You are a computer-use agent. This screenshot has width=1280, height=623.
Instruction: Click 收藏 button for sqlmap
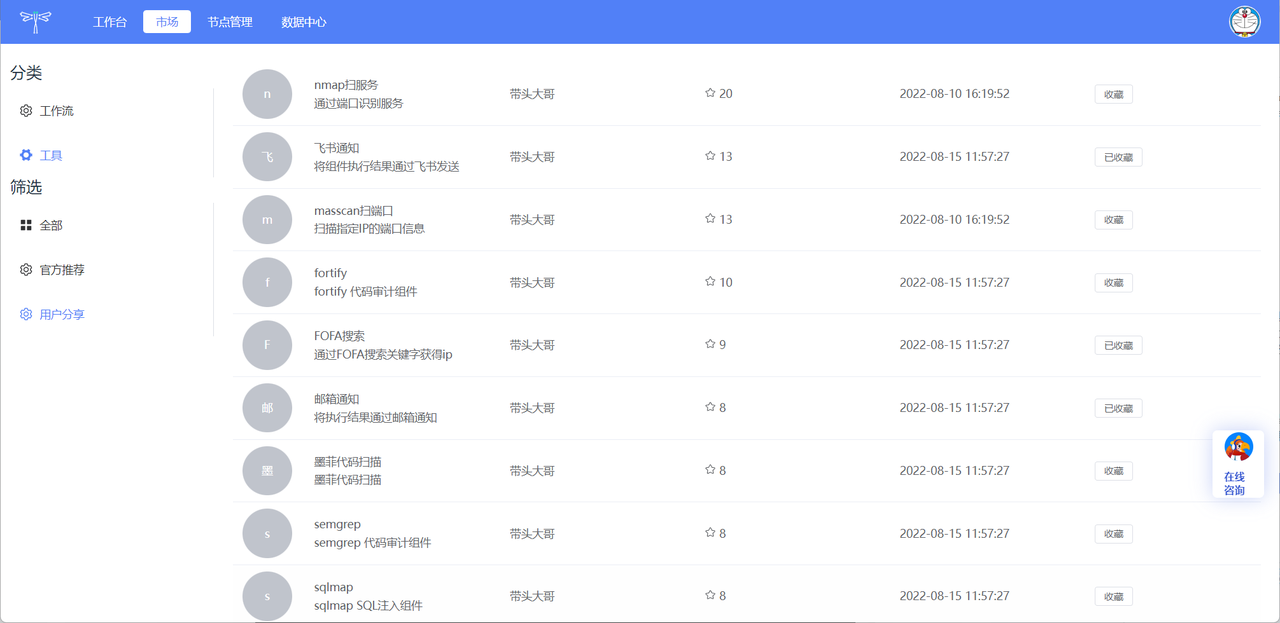1113,596
